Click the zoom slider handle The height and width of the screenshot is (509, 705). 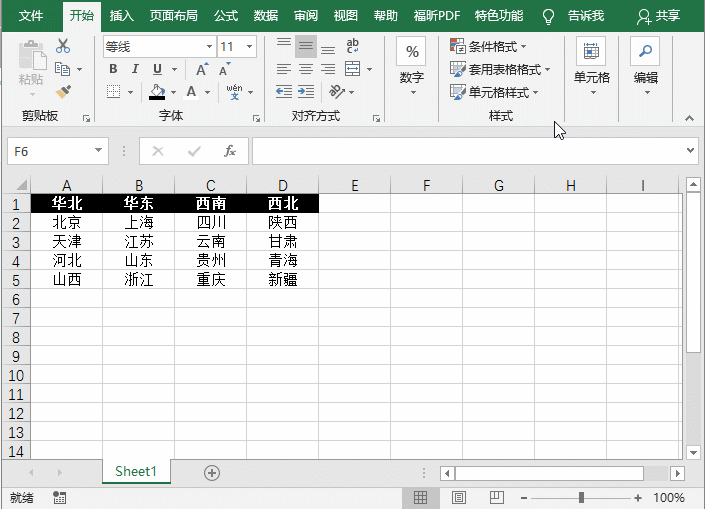(581, 497)
